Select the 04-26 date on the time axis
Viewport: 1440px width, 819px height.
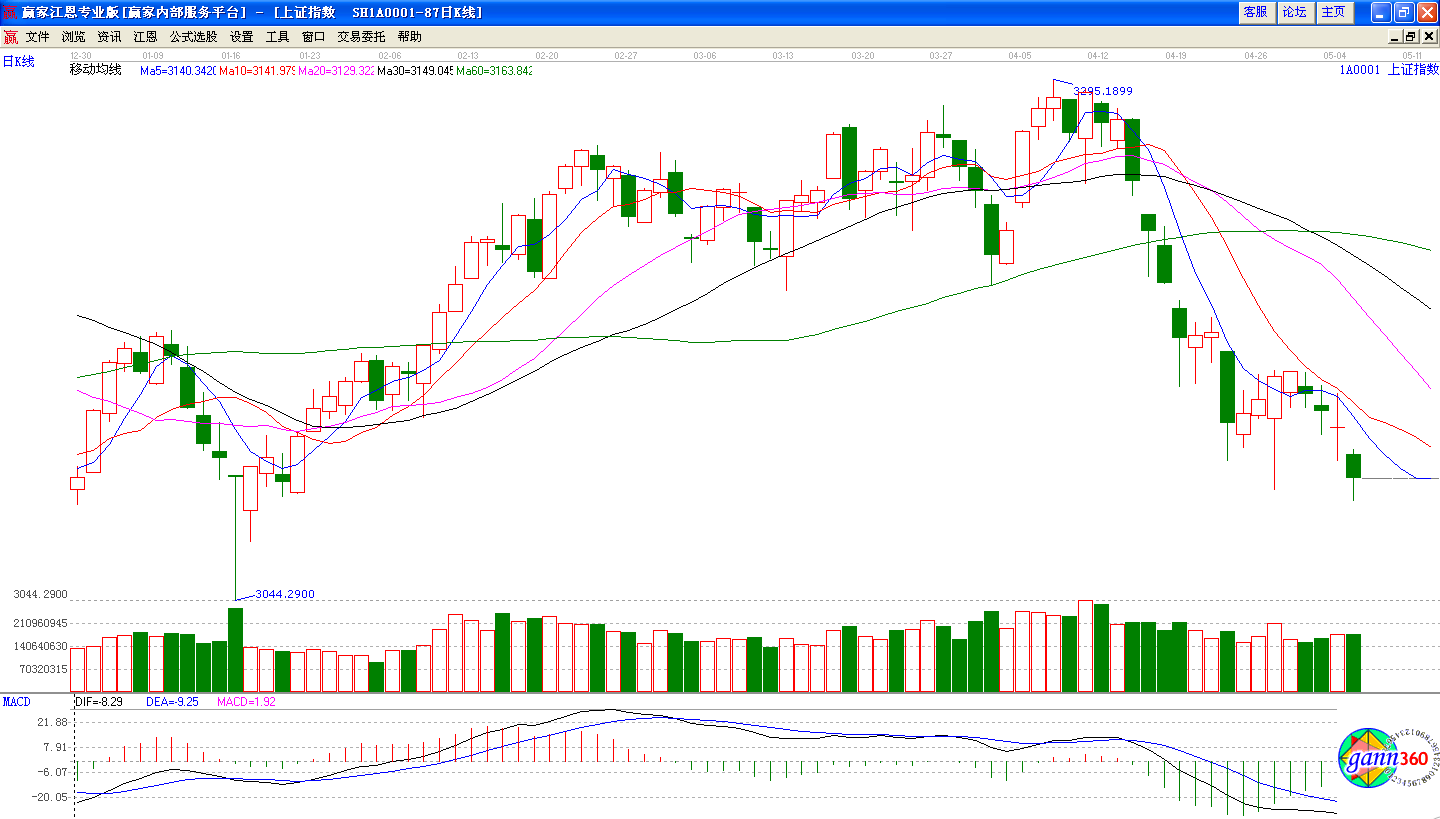tap(1256, 56)
